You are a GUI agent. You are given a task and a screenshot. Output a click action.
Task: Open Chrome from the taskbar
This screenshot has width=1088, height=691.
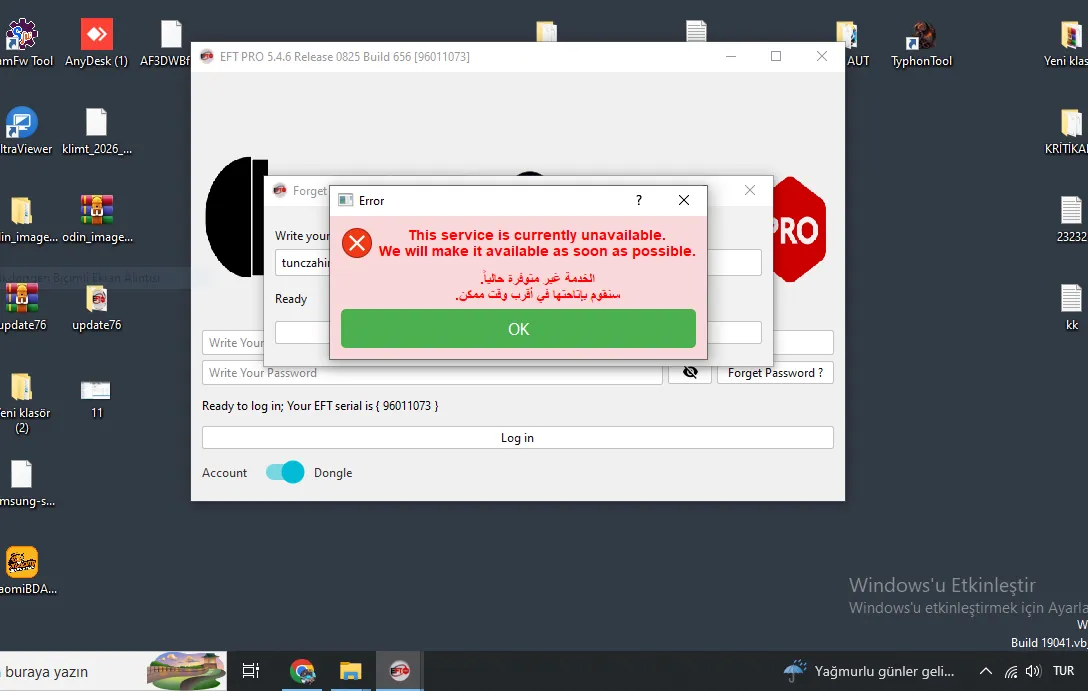[x=303, y=671]
